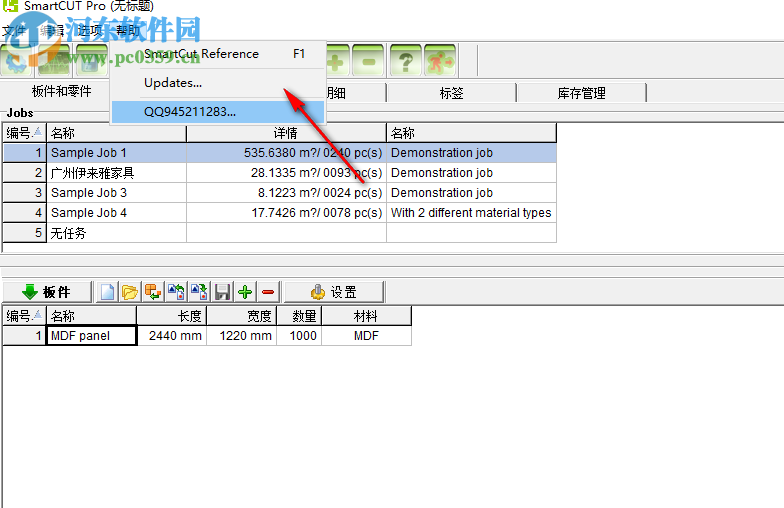The height and width of the screenshot is (508, 784).
Task: Open the 帮助 menu
Action: point(128,31)
